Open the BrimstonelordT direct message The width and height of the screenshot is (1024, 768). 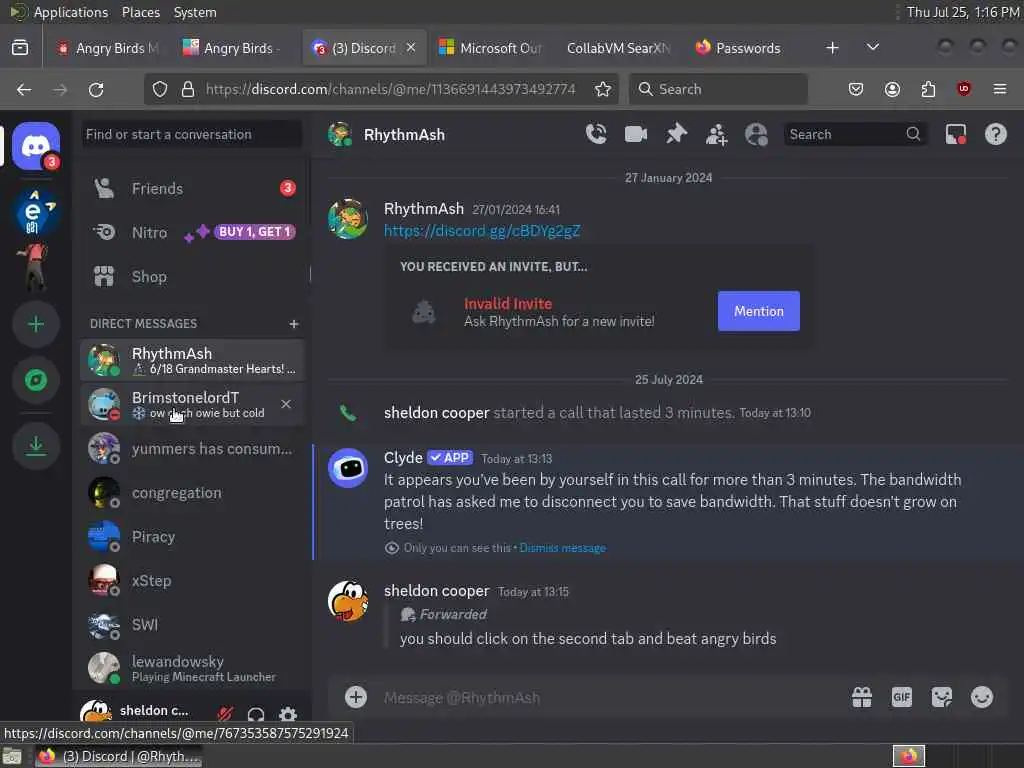pyautogui.click(x=193, y=404)
